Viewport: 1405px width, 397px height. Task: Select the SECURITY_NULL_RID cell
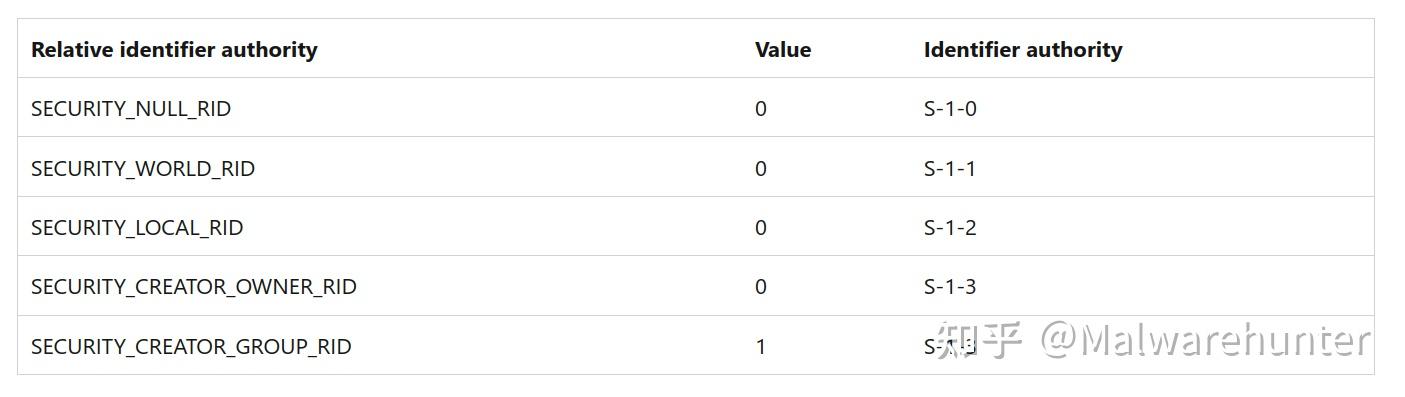click(x=131, y=109)
